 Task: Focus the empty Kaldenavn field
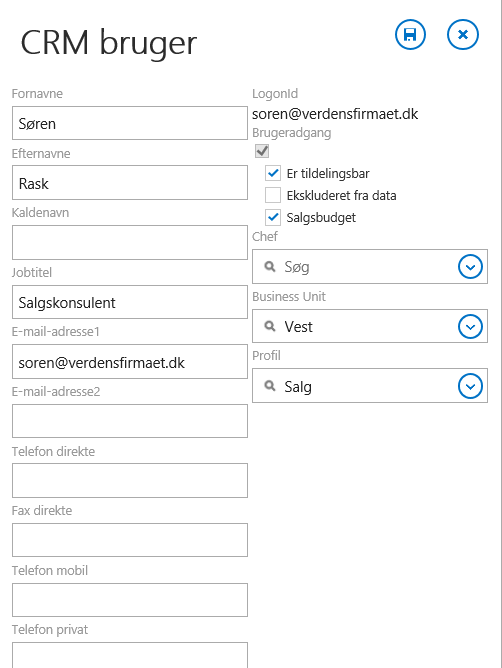(130, 242)
